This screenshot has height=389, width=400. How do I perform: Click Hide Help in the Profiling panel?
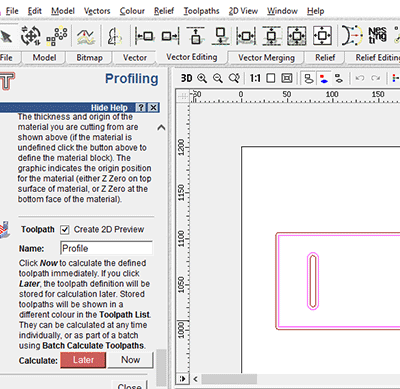click(109, 108)
